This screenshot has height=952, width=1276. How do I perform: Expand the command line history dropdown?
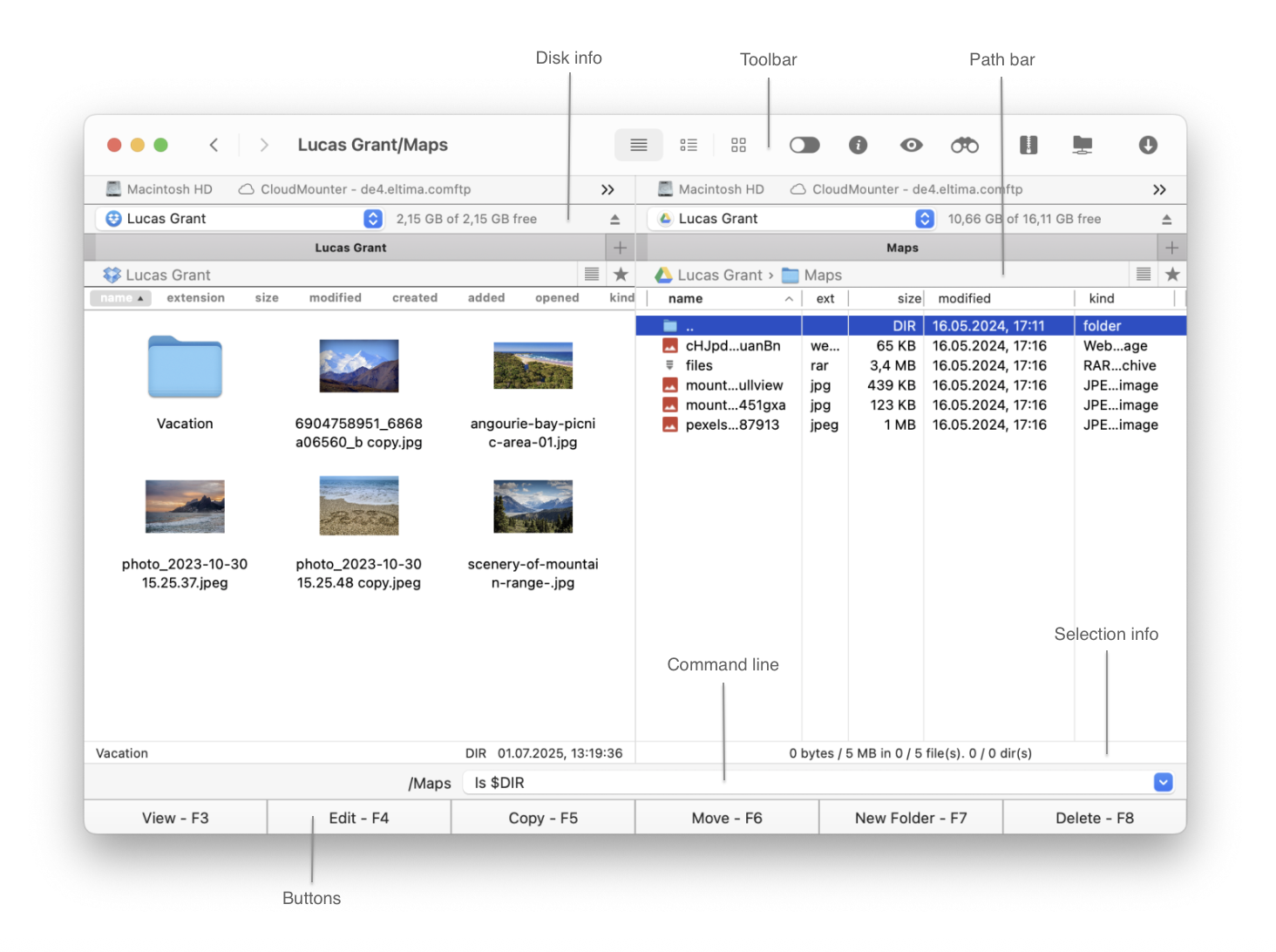(1163, 783)
